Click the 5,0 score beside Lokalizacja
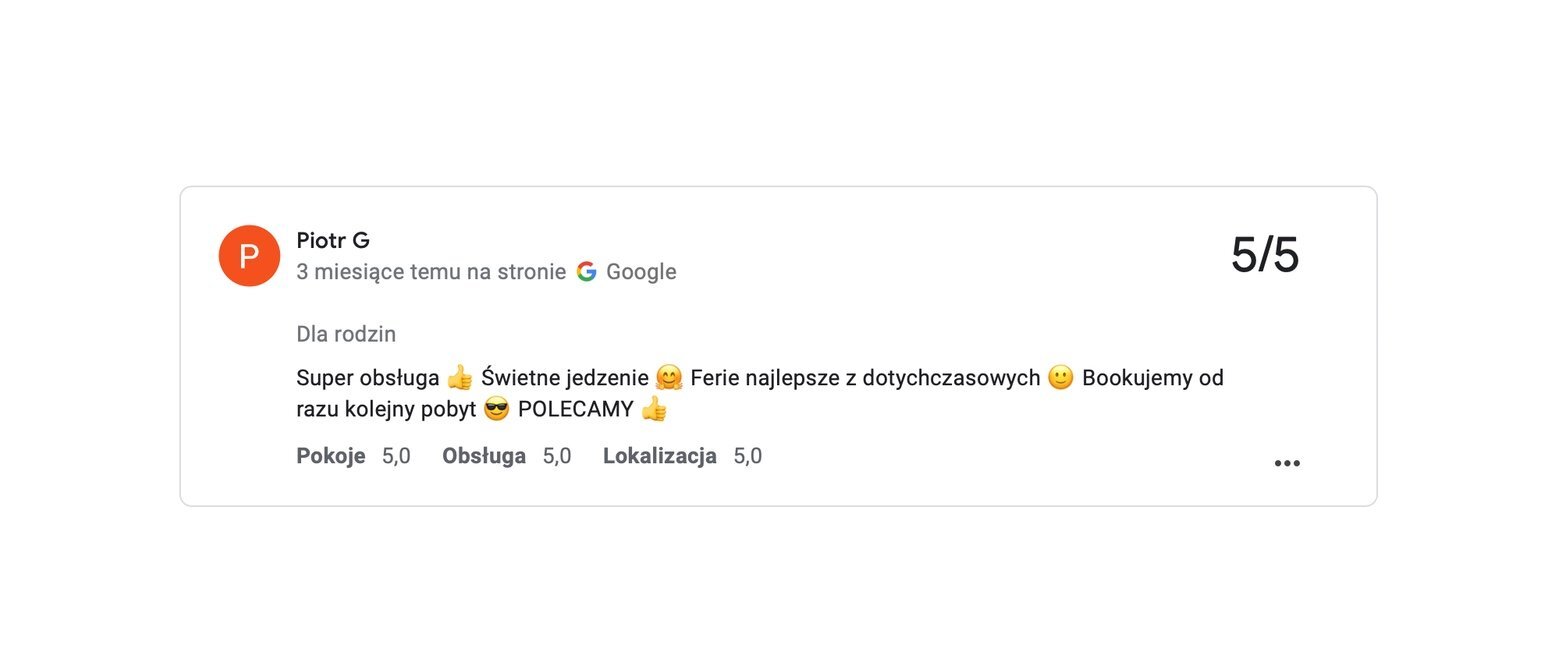1566x660 pixels. [x=748, y=457]
